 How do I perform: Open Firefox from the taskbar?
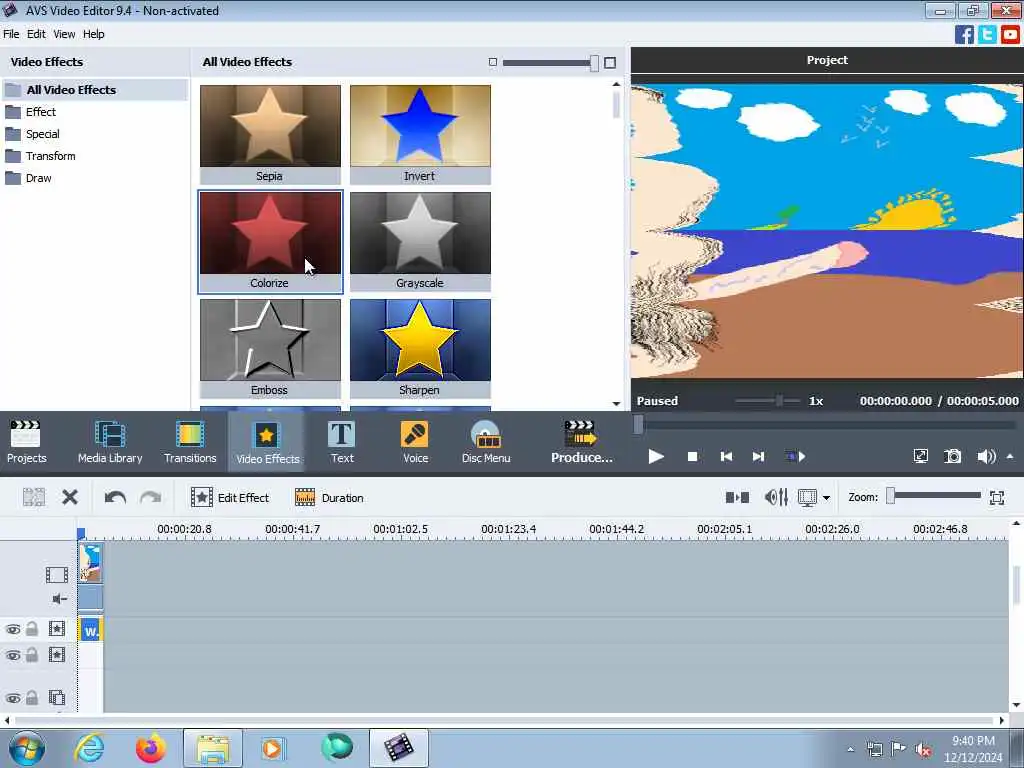click(x=150, y=748)
